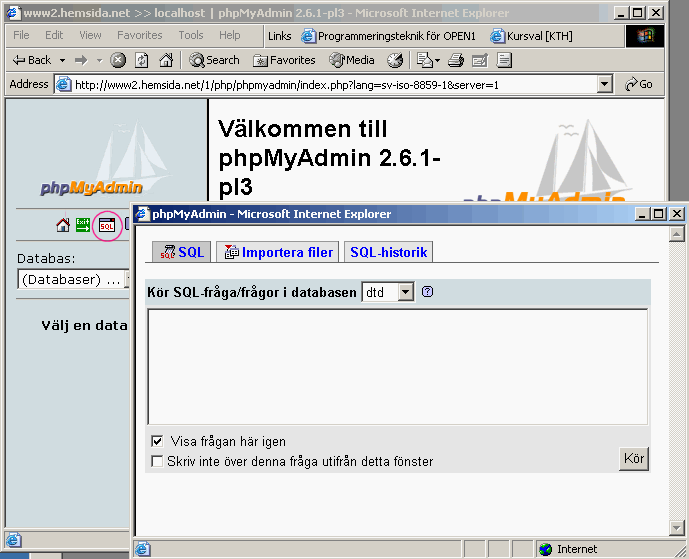
Task: Click the 'Välkommen till phpMyAdmin' heading
Action: coord(330,158)
